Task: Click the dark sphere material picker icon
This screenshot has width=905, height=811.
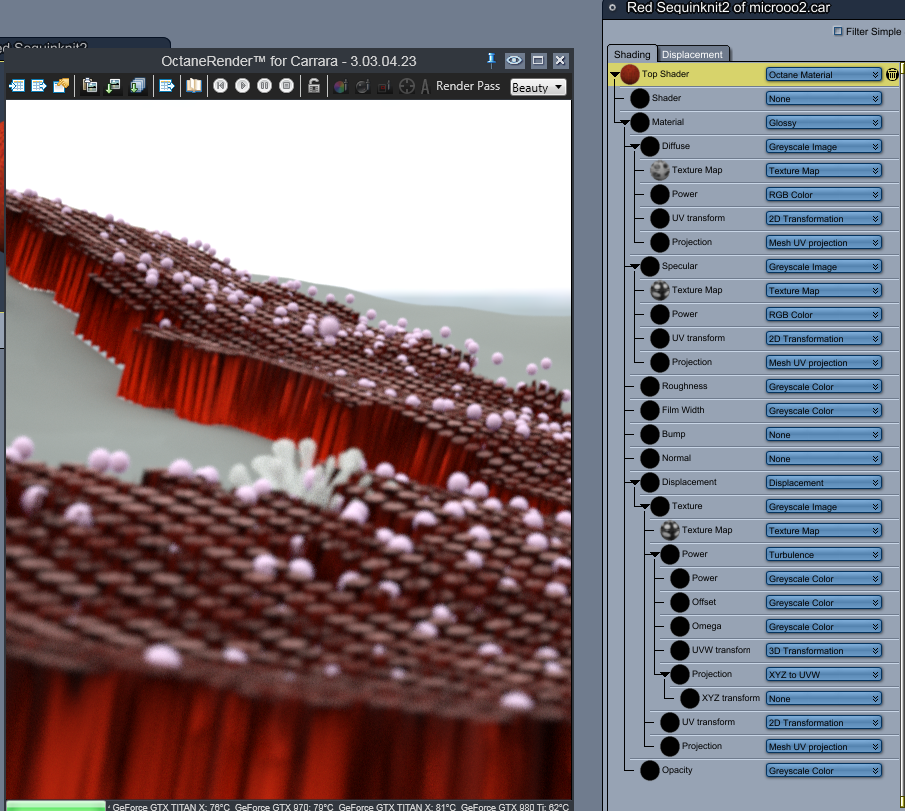Action: pyautogui.click(x=362, y=87)
